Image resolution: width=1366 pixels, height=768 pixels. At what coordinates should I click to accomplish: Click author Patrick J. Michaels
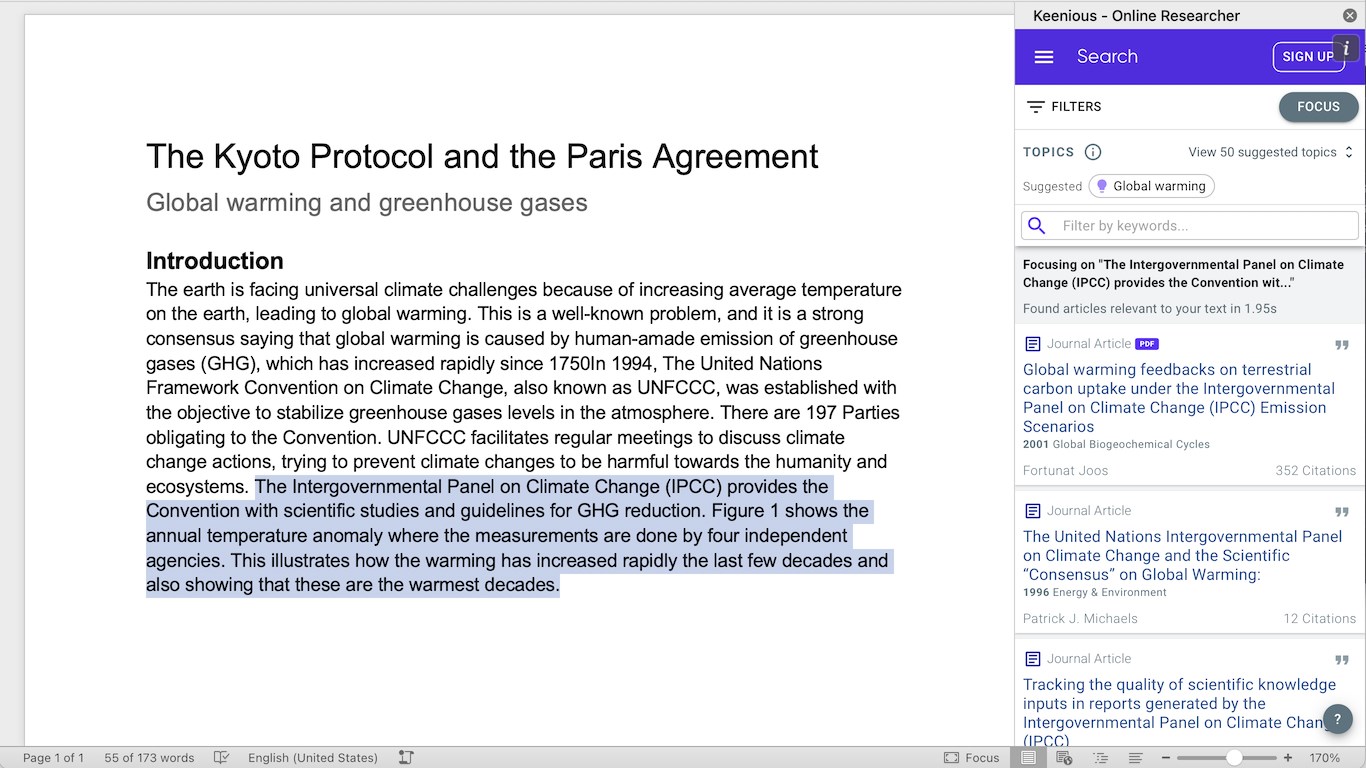pyautogui.click(x=1080, y=619)
